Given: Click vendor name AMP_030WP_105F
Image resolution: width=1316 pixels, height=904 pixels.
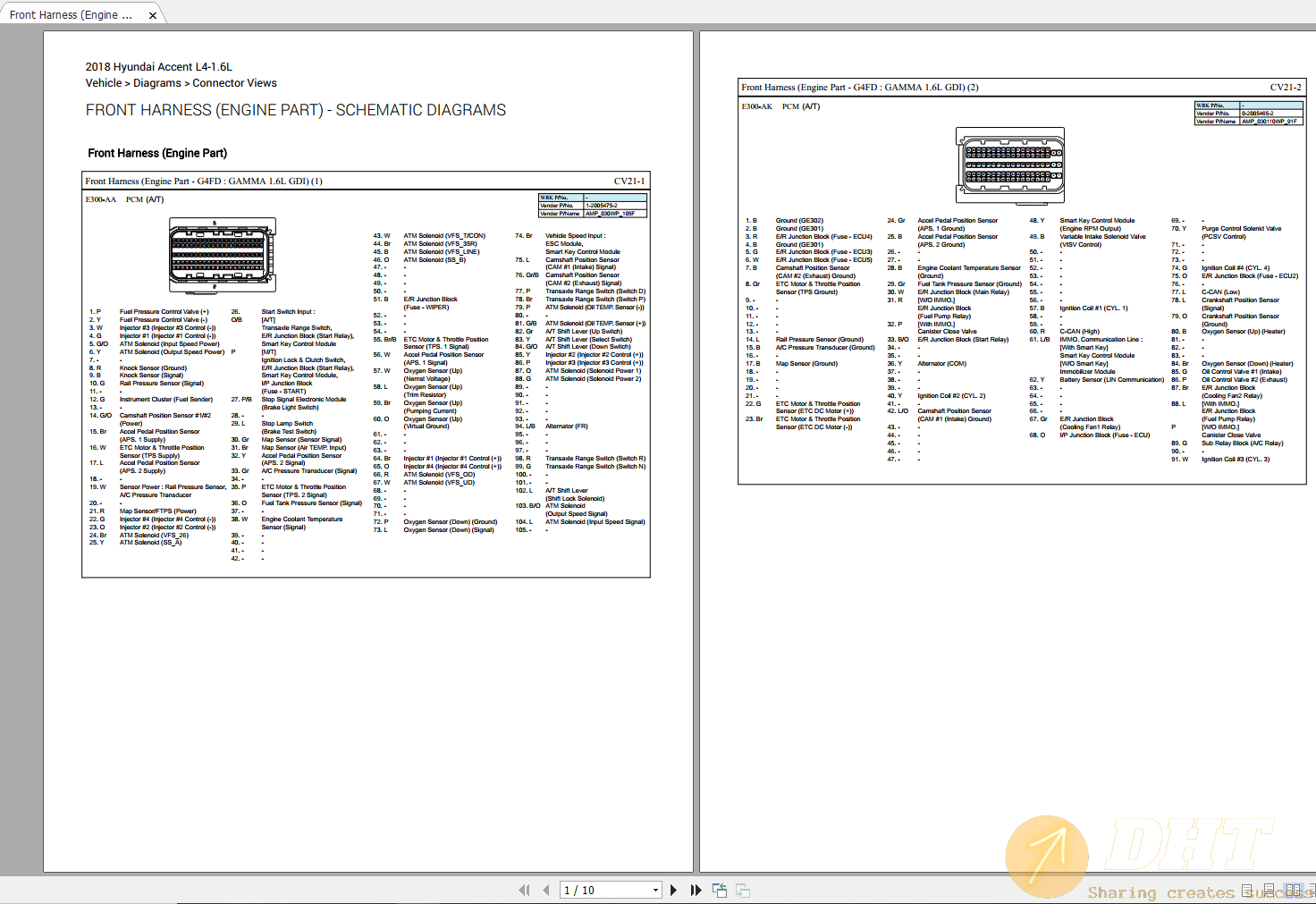Looking at the screenshot, I should (611, 214).
